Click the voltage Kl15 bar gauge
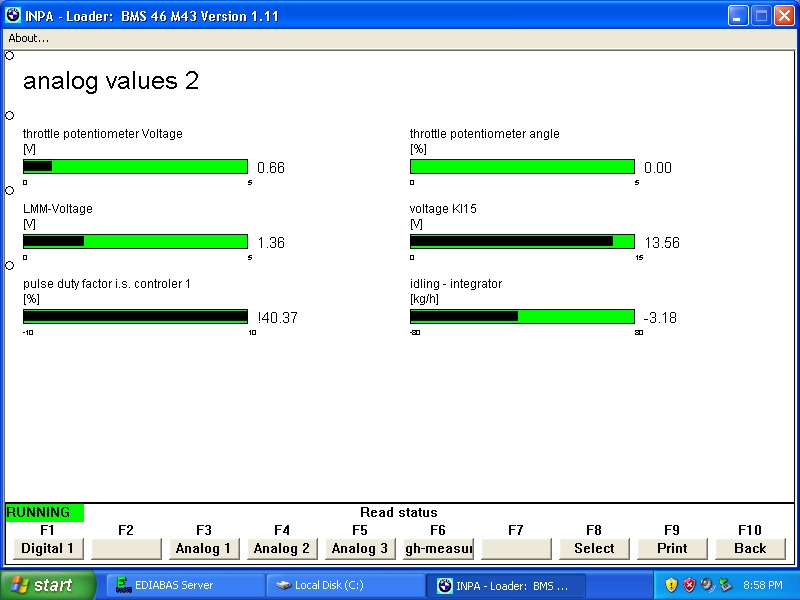This screenshot has width=800, height=600. click(522, 241)
